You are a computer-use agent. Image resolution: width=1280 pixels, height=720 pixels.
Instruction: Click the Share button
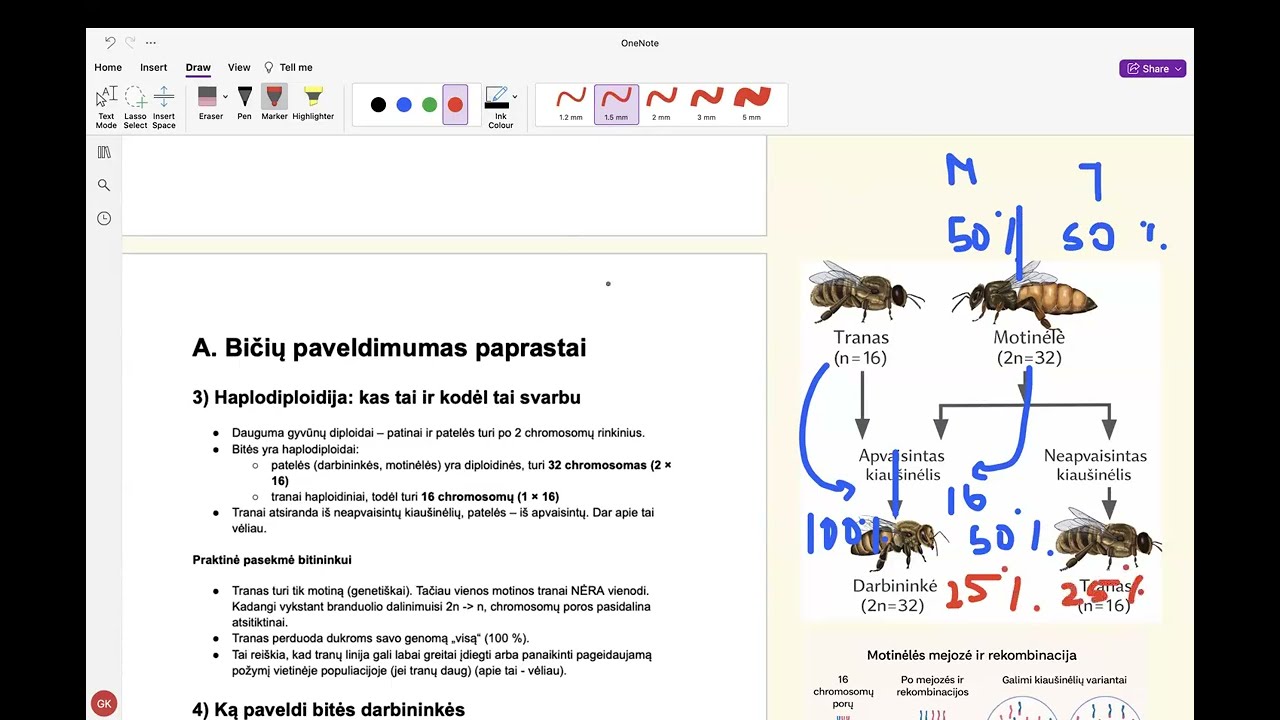[1153, 68]
